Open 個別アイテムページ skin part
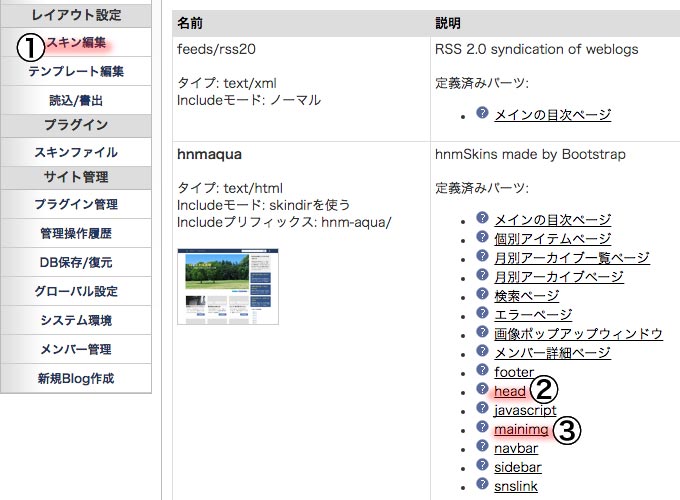Viewport: 680px width, 500px height. tap(552, 239)
